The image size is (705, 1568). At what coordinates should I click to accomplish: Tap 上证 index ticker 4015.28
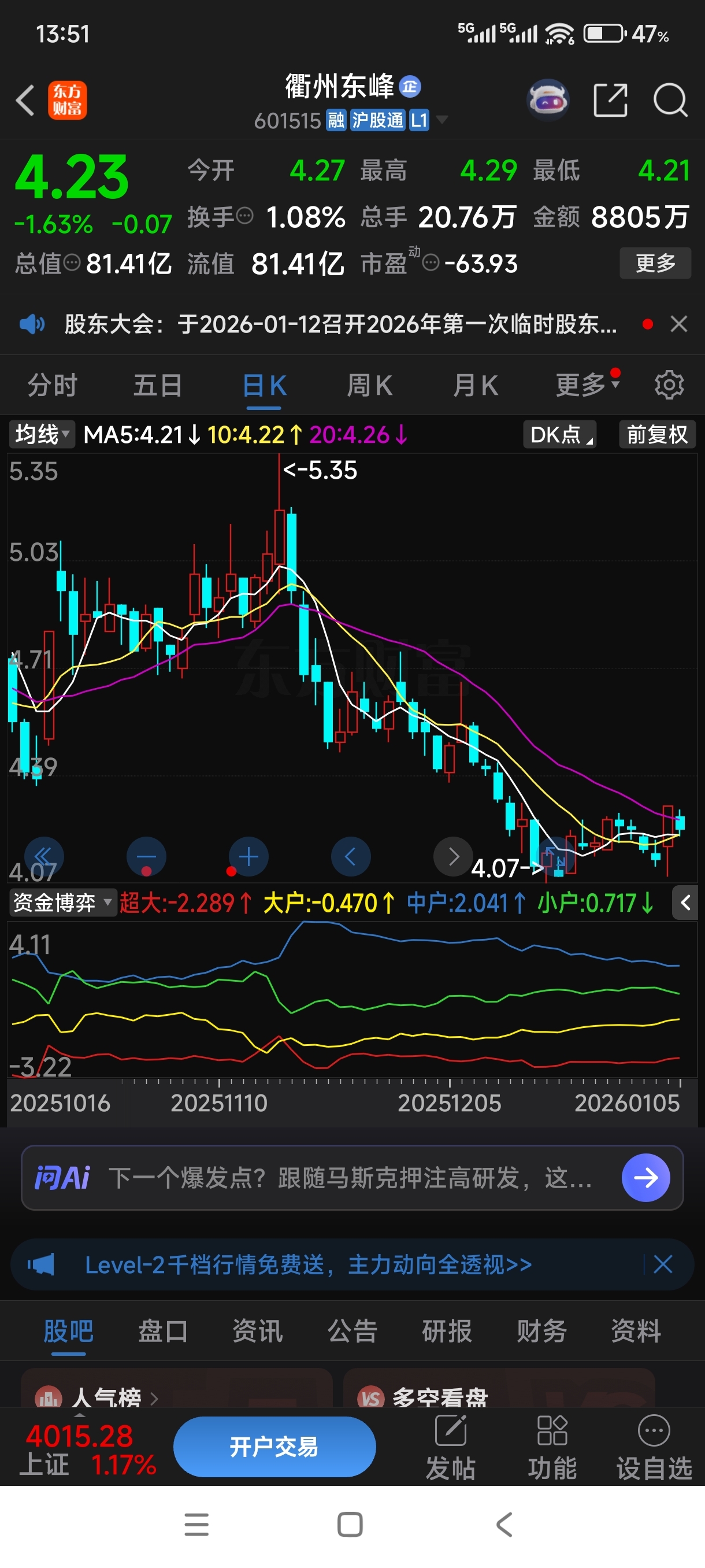[87, 1449]
